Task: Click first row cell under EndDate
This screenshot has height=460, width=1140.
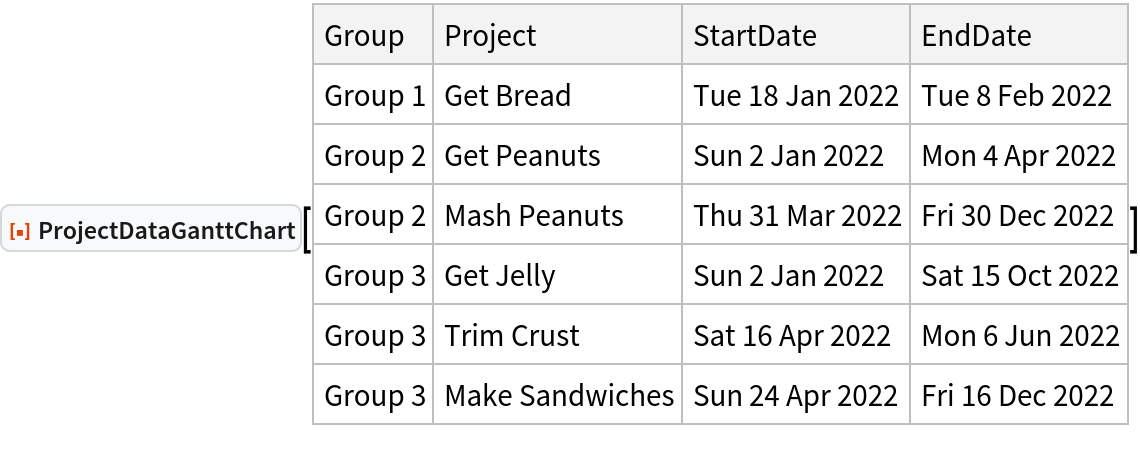Action: pos(1018,95)
